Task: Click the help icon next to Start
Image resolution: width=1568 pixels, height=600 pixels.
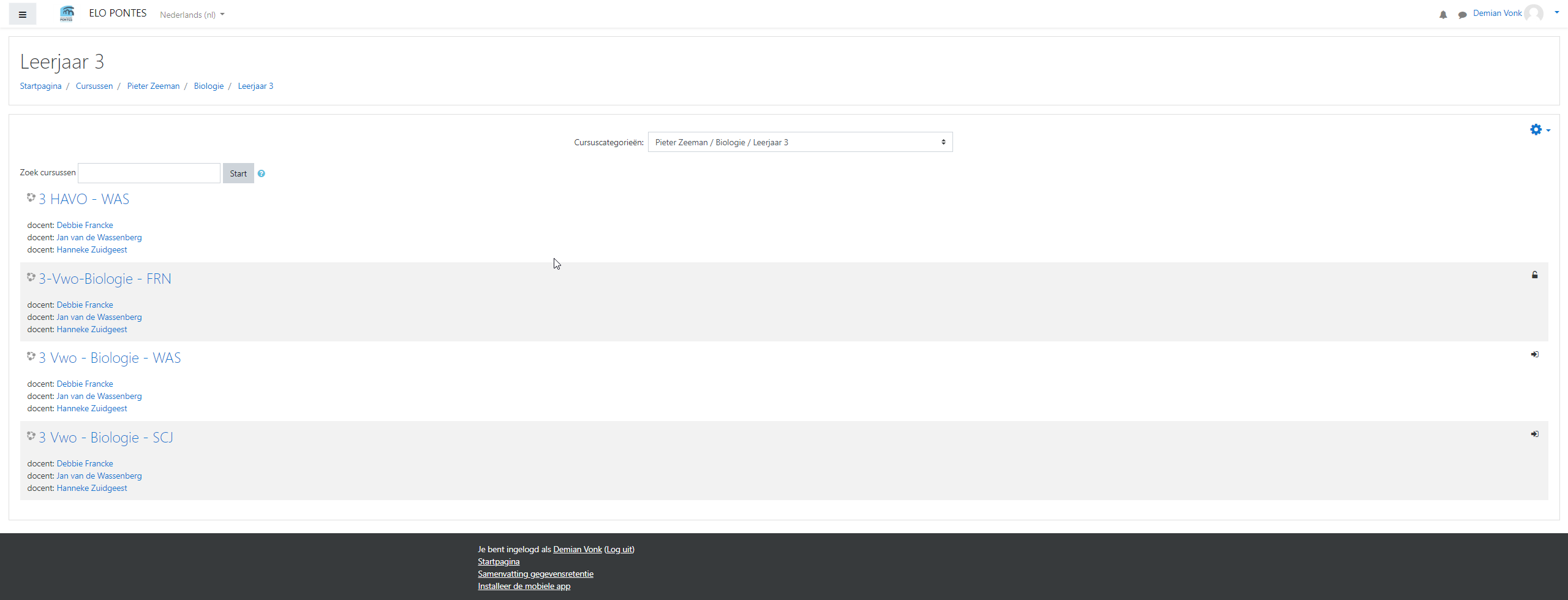Action: coord(262,173)
